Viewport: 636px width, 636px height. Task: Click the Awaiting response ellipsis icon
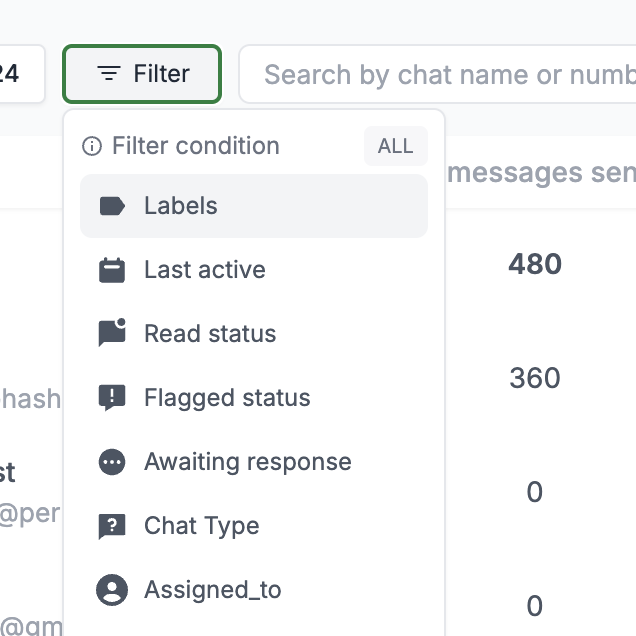point(112,462)
